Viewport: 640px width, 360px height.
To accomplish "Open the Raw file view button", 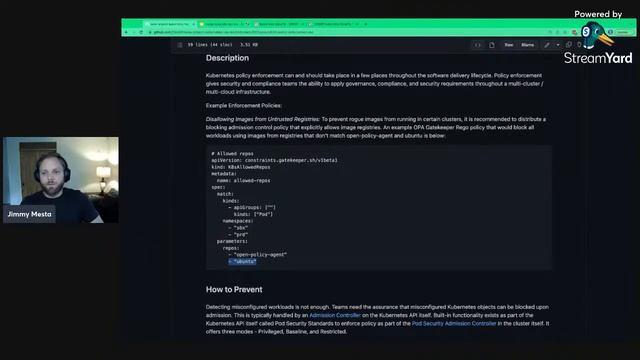I will [x=509, y=45].
